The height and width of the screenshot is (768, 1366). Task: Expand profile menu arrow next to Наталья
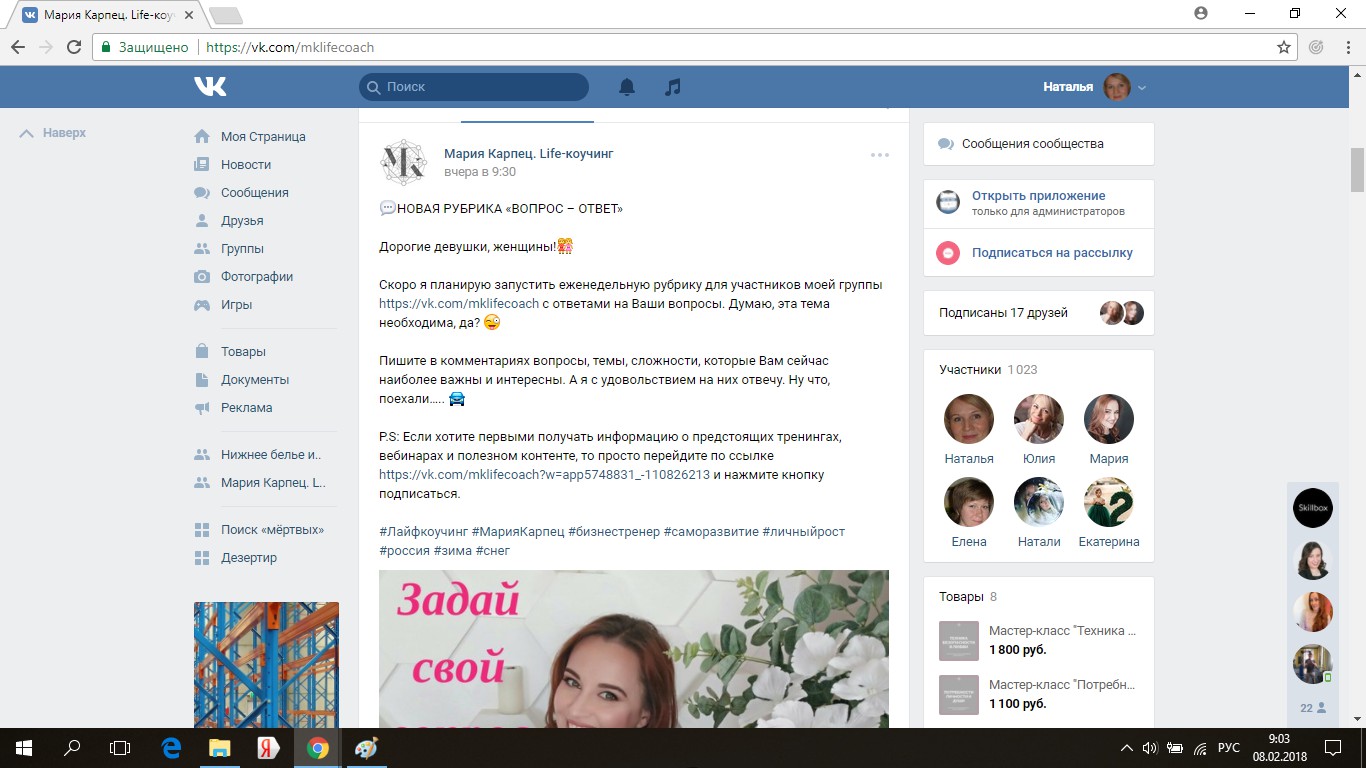1142,88
